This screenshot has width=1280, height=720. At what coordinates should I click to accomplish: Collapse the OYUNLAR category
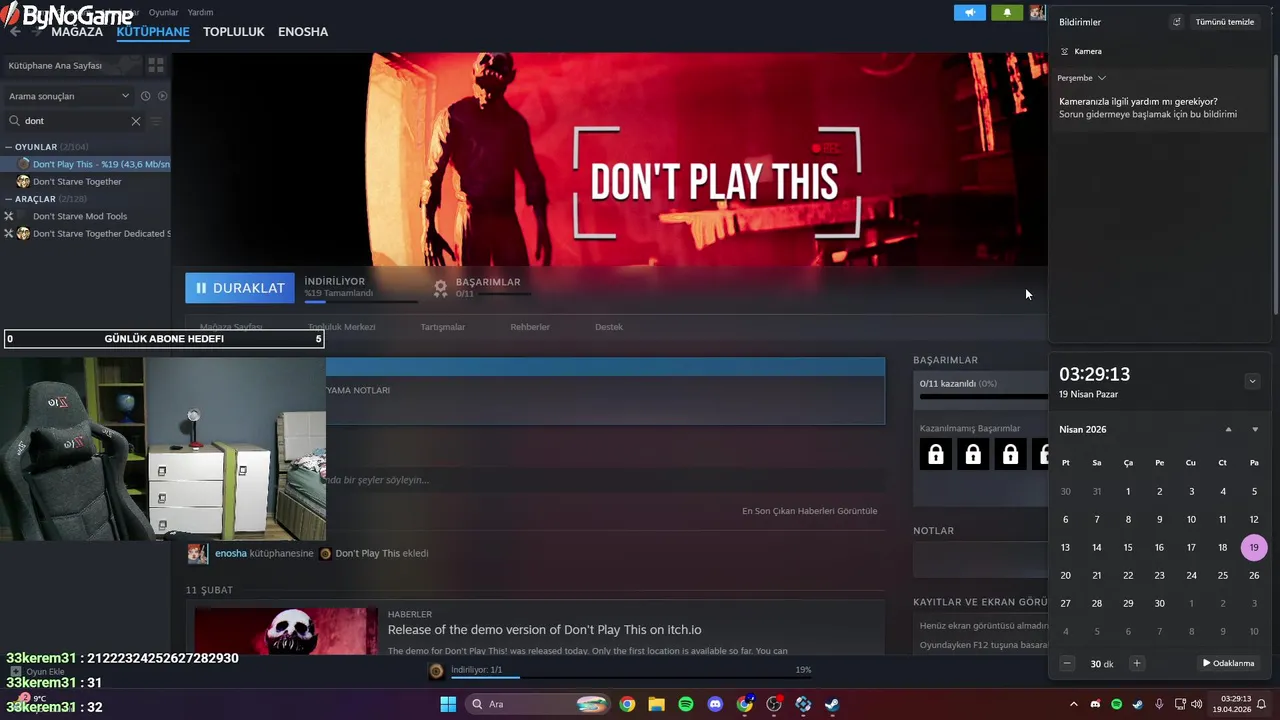pyautogui.click(x=9, y=147)
